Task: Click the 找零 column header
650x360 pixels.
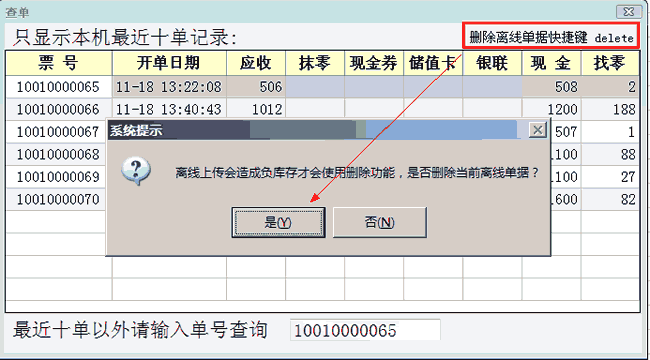Action: [610, 63]
